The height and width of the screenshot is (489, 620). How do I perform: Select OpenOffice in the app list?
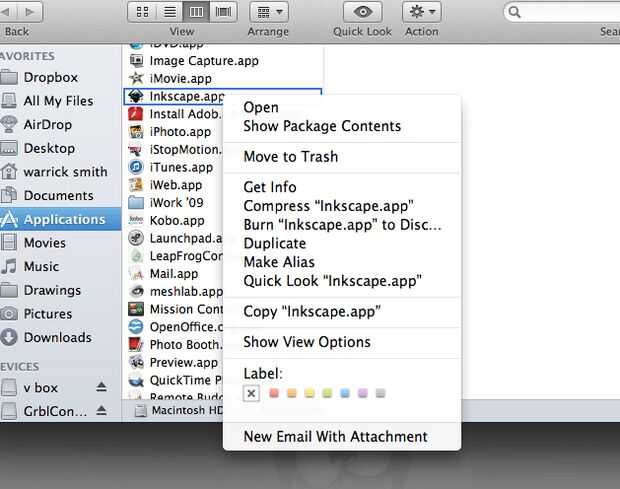175,327
